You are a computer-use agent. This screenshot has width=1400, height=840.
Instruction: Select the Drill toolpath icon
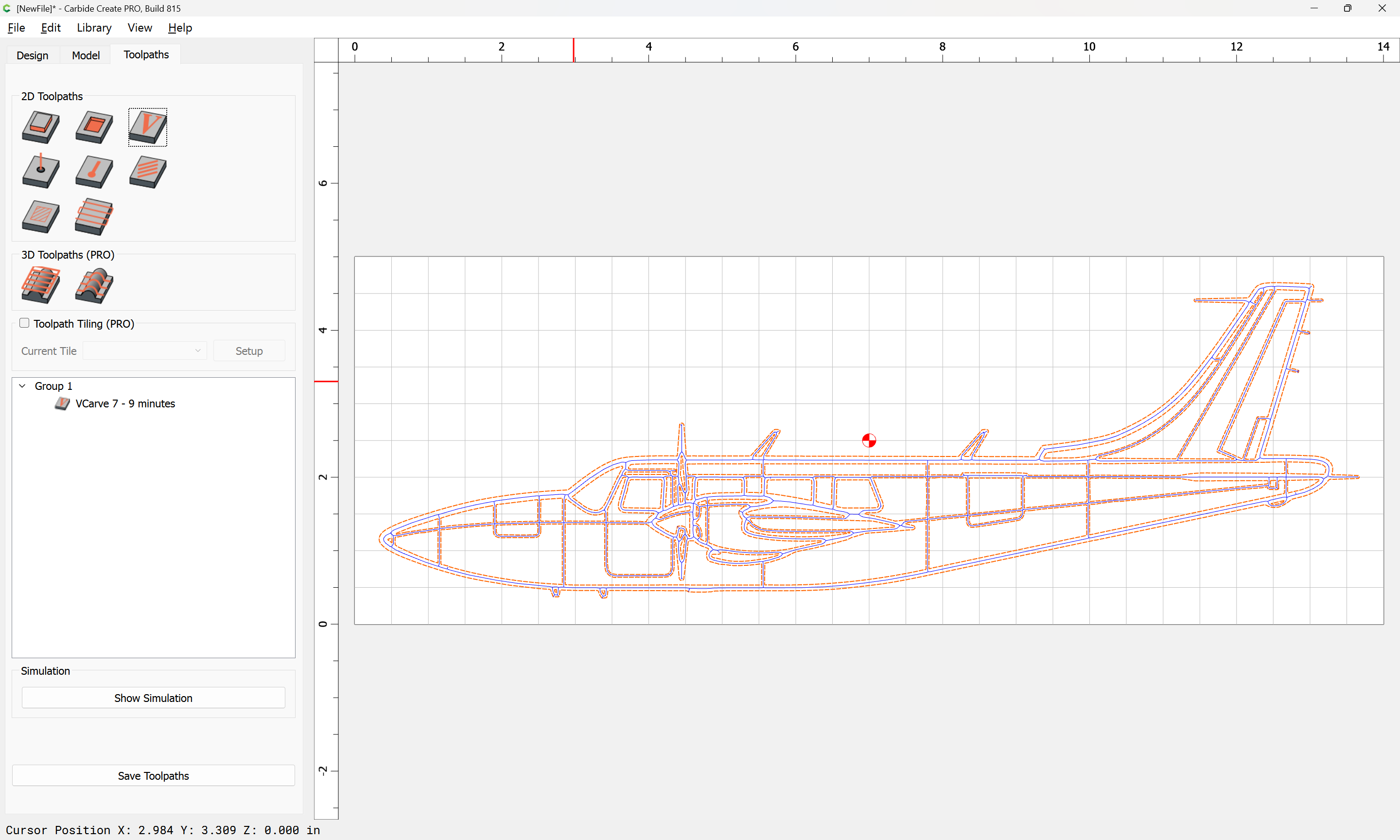pyautogui.click(x=41, y=171)
